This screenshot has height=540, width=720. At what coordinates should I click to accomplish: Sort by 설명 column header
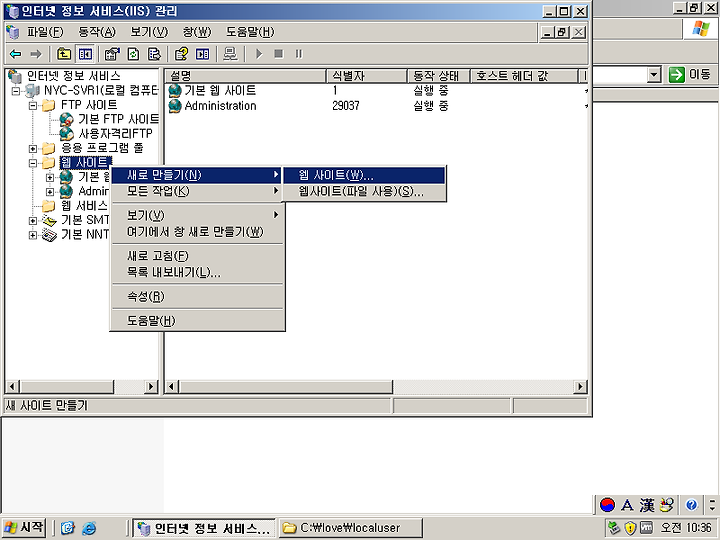246,76
